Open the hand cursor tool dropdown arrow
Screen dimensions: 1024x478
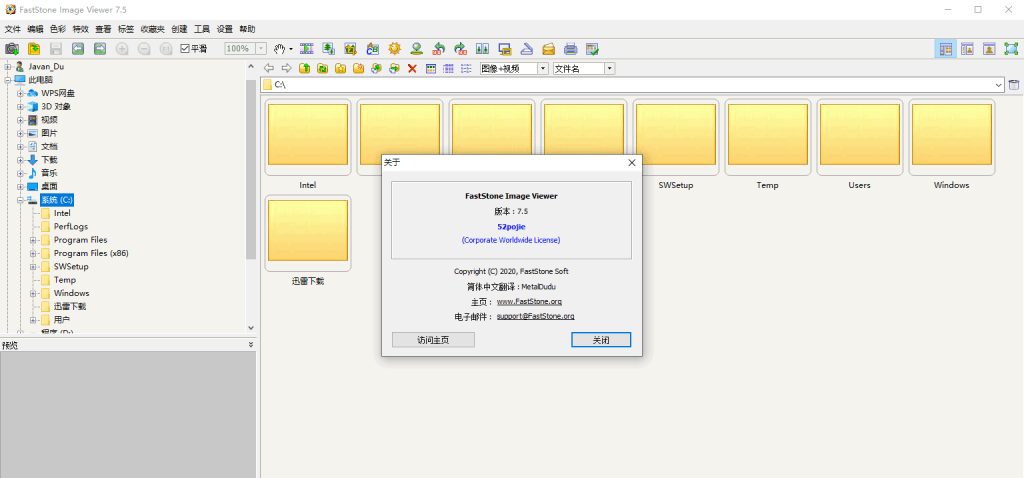tap(291, 49)
